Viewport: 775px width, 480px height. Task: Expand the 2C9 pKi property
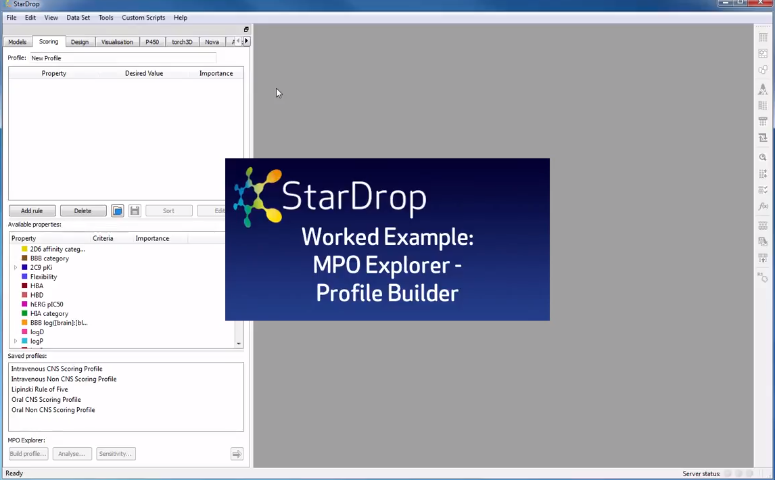(x=15, y=267)
